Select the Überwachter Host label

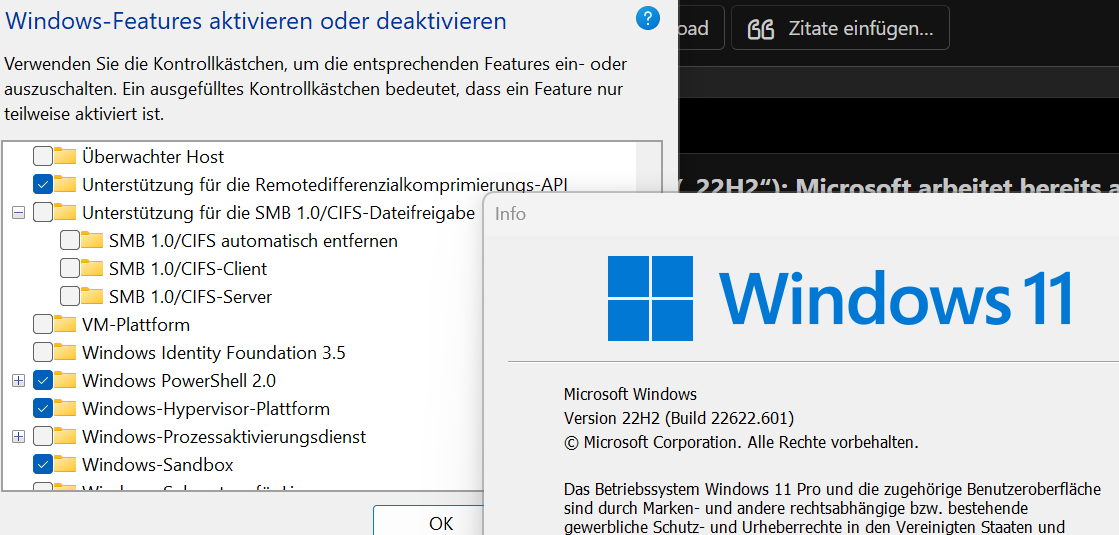[x=153, y=156]
